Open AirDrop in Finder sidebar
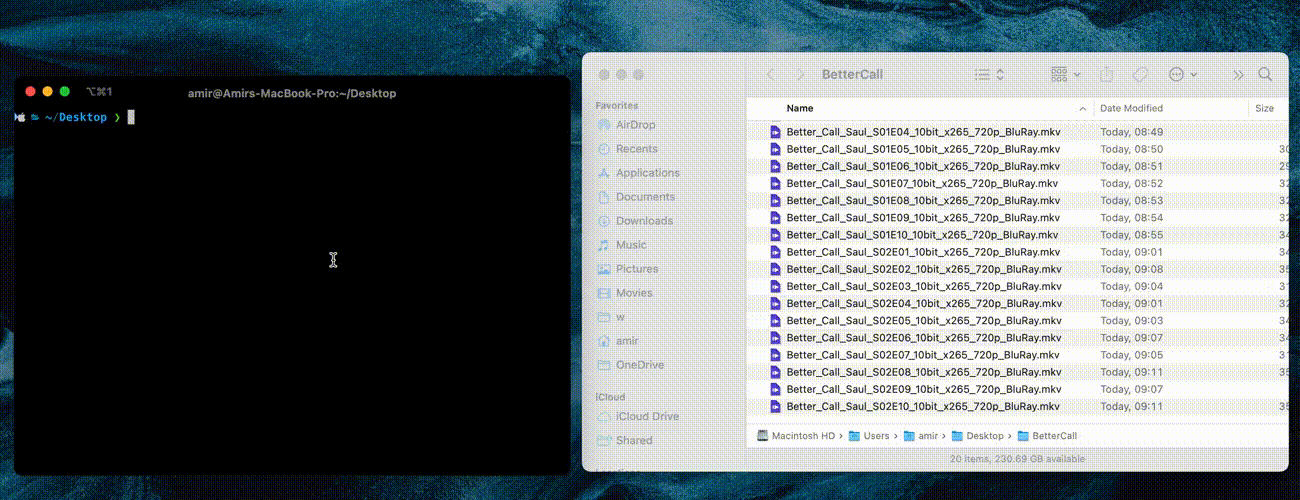 click(x=635, y=125)
